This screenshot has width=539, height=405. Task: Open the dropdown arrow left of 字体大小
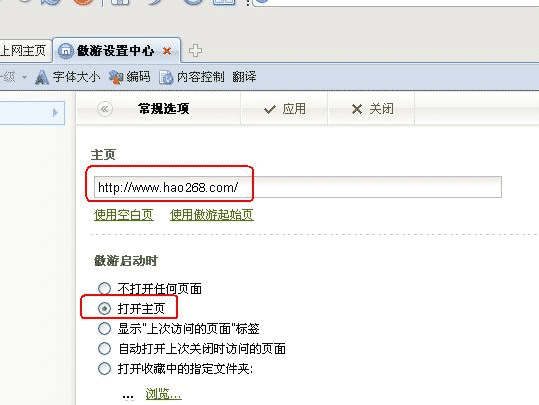tap(24, 77)
